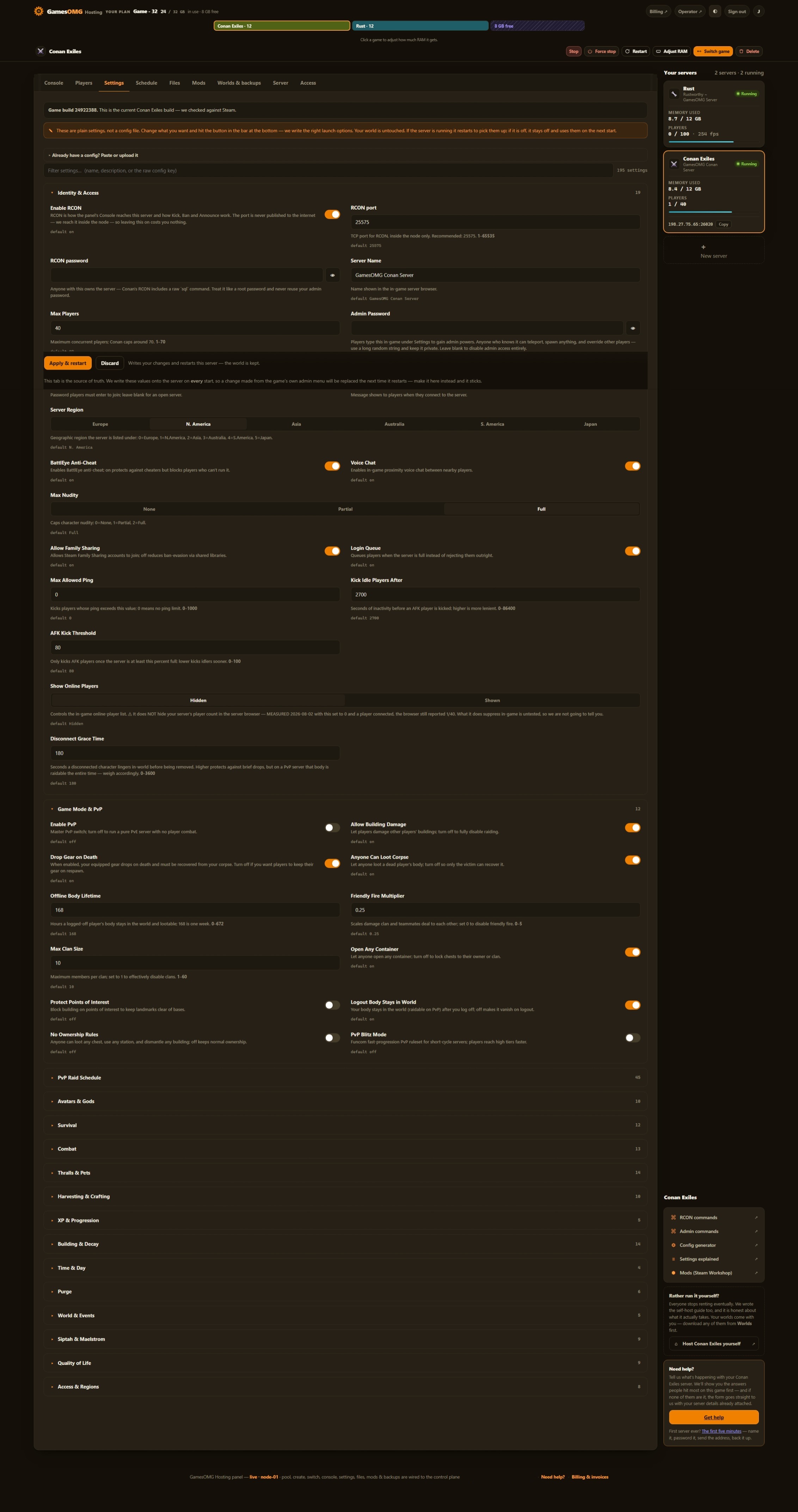This screenshot has width=798, height=1512.
Task: Open the user avatar 'J'
Action: click(758, 11)
